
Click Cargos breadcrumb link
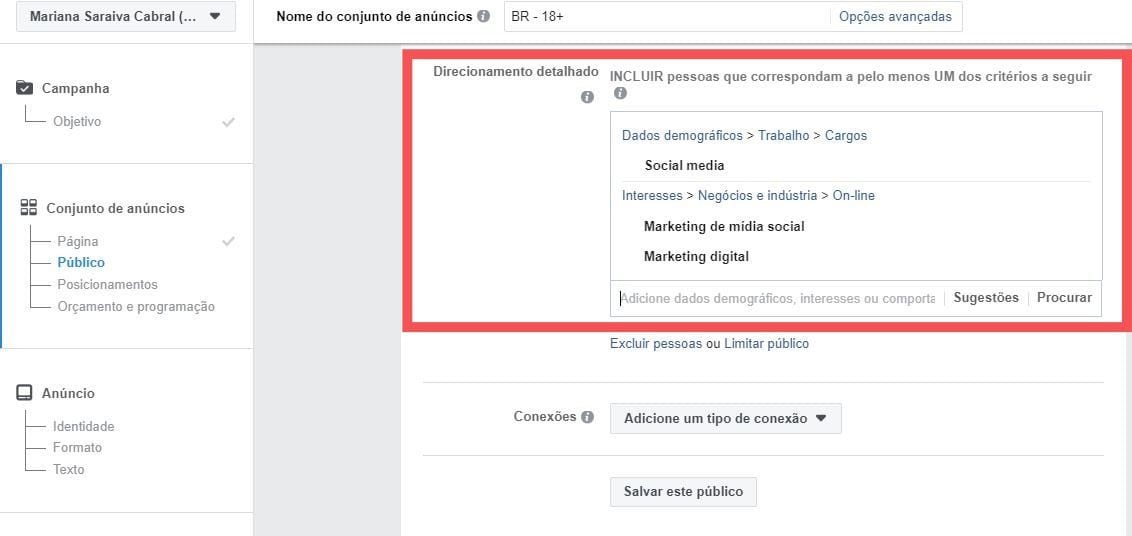coord(846,135)
